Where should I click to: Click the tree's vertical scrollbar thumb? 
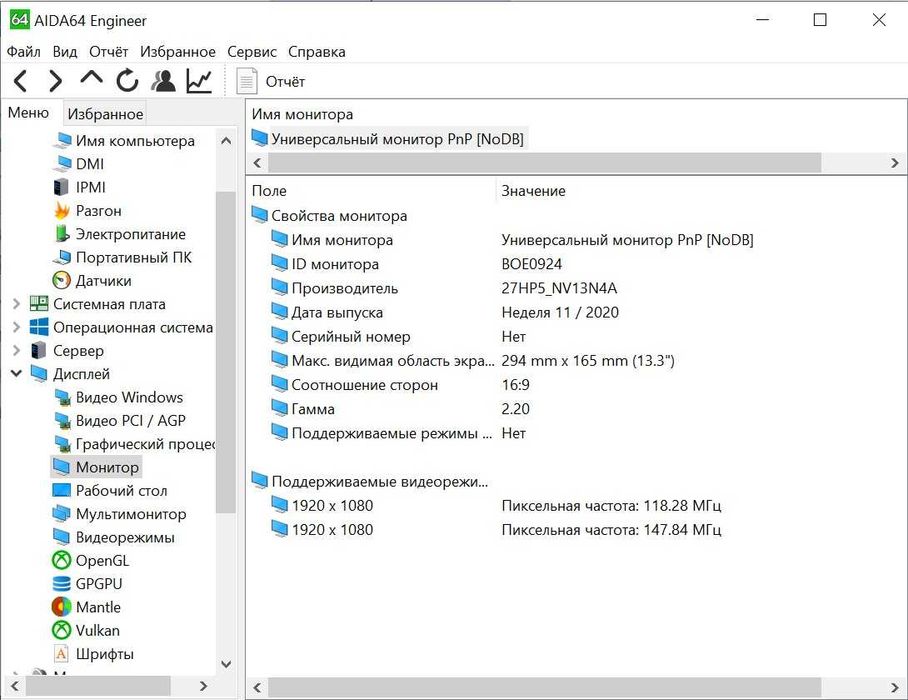point(226,352)
